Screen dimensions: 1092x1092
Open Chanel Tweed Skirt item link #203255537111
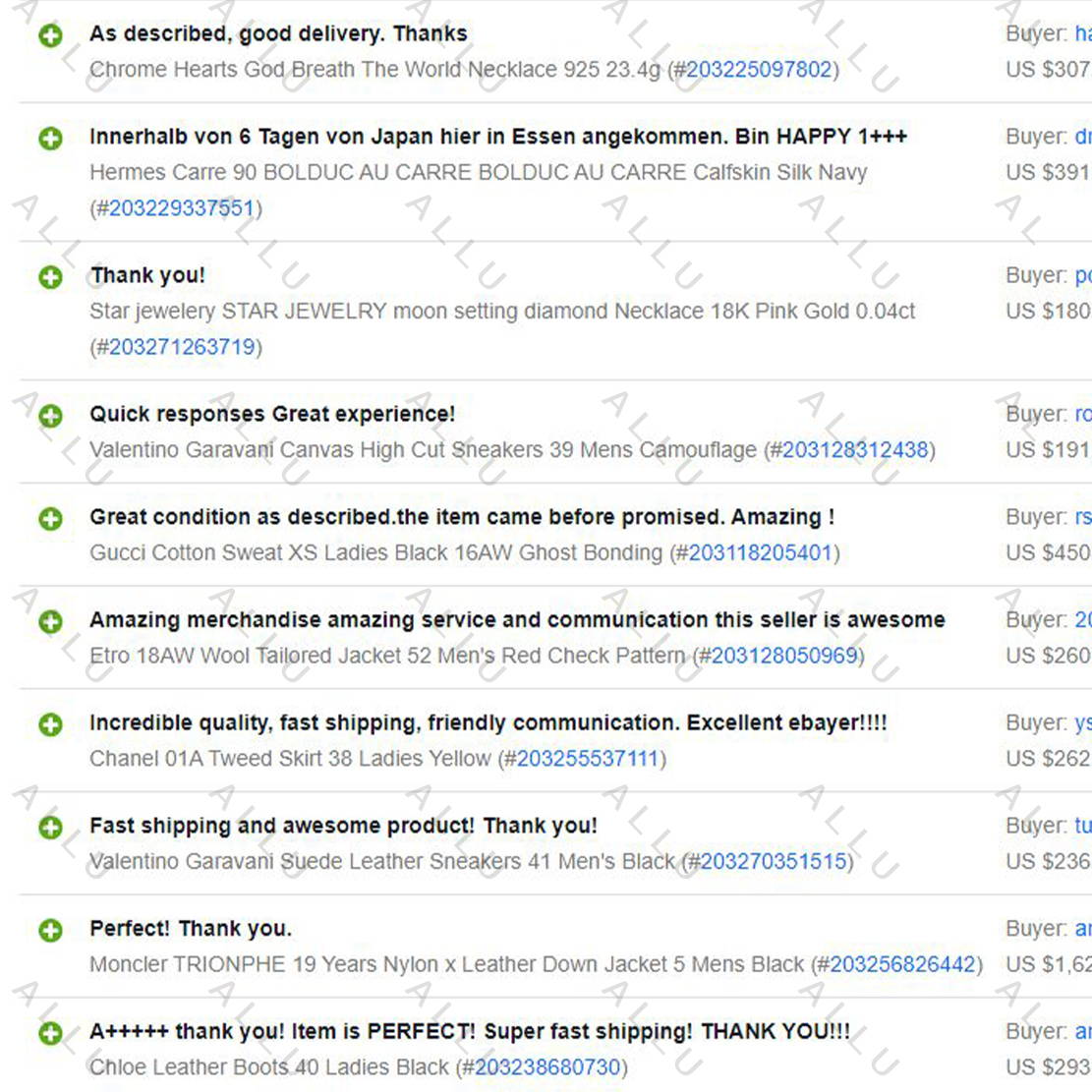pyautogui.click(x=588, y=759)
